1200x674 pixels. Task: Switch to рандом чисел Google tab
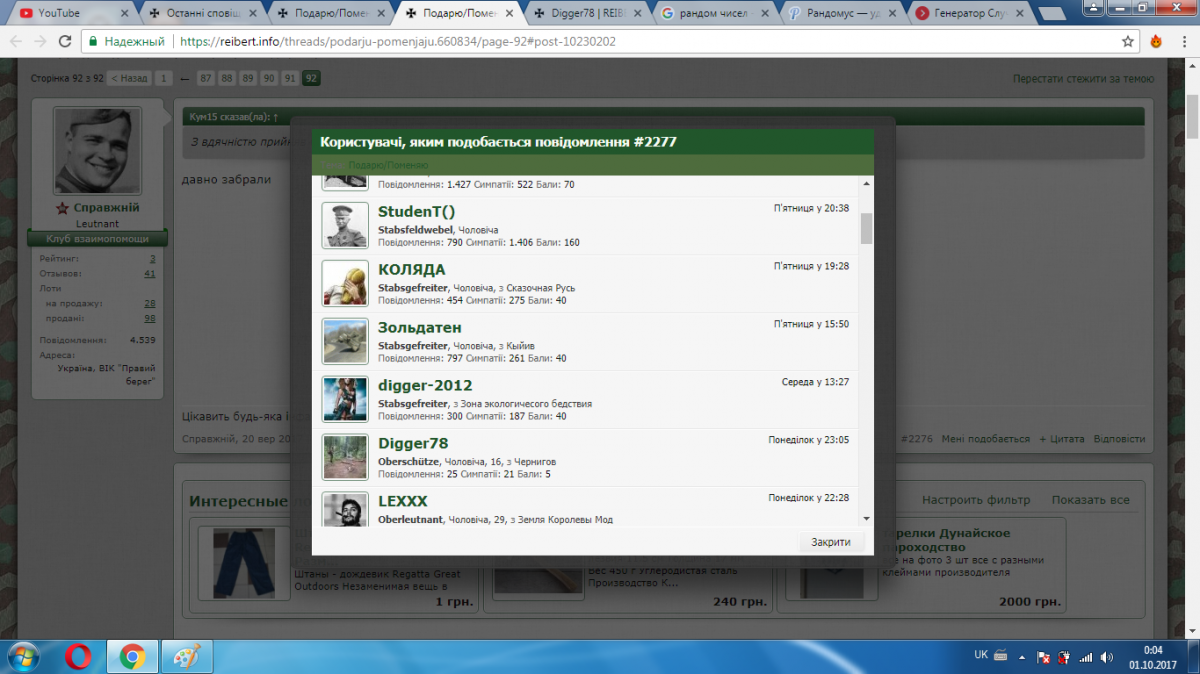coord(715,13)
